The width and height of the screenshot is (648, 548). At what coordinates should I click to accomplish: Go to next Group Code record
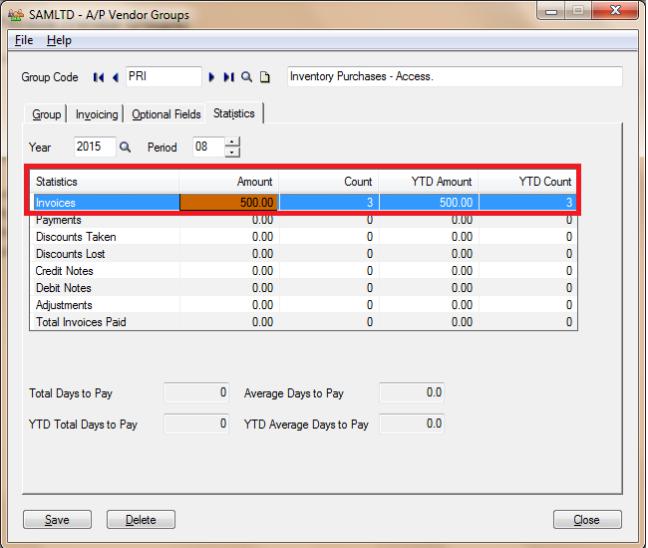pos(211,77)
